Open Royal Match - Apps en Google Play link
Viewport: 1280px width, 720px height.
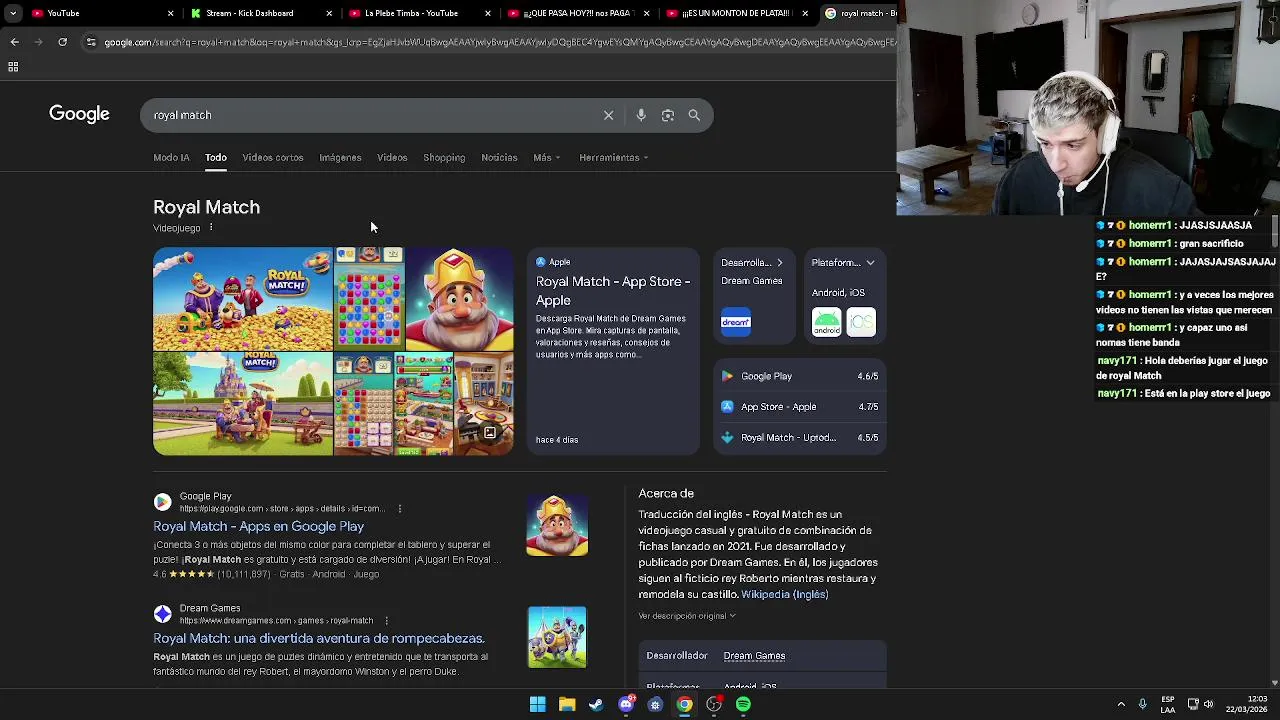(x=258, y=526)
